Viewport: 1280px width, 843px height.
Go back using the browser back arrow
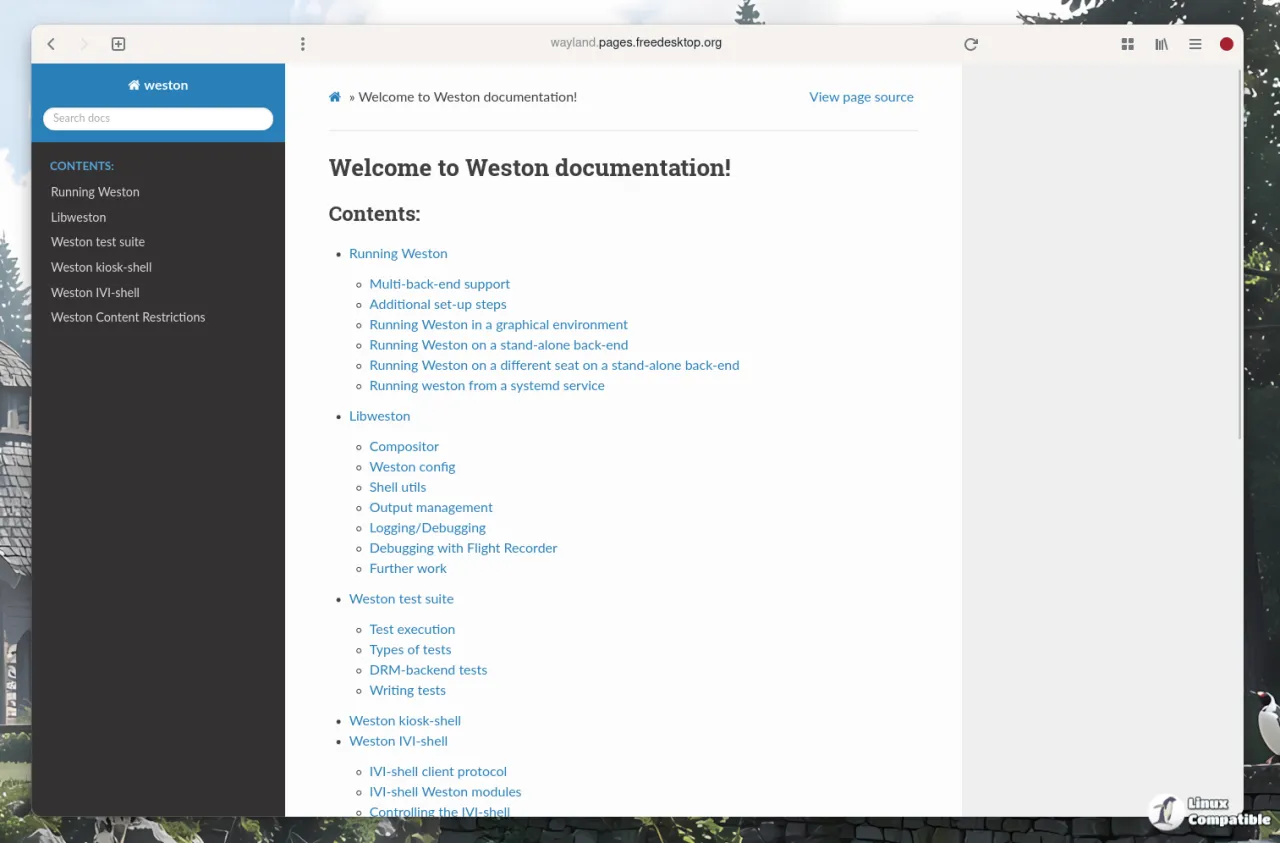(51, 44)
